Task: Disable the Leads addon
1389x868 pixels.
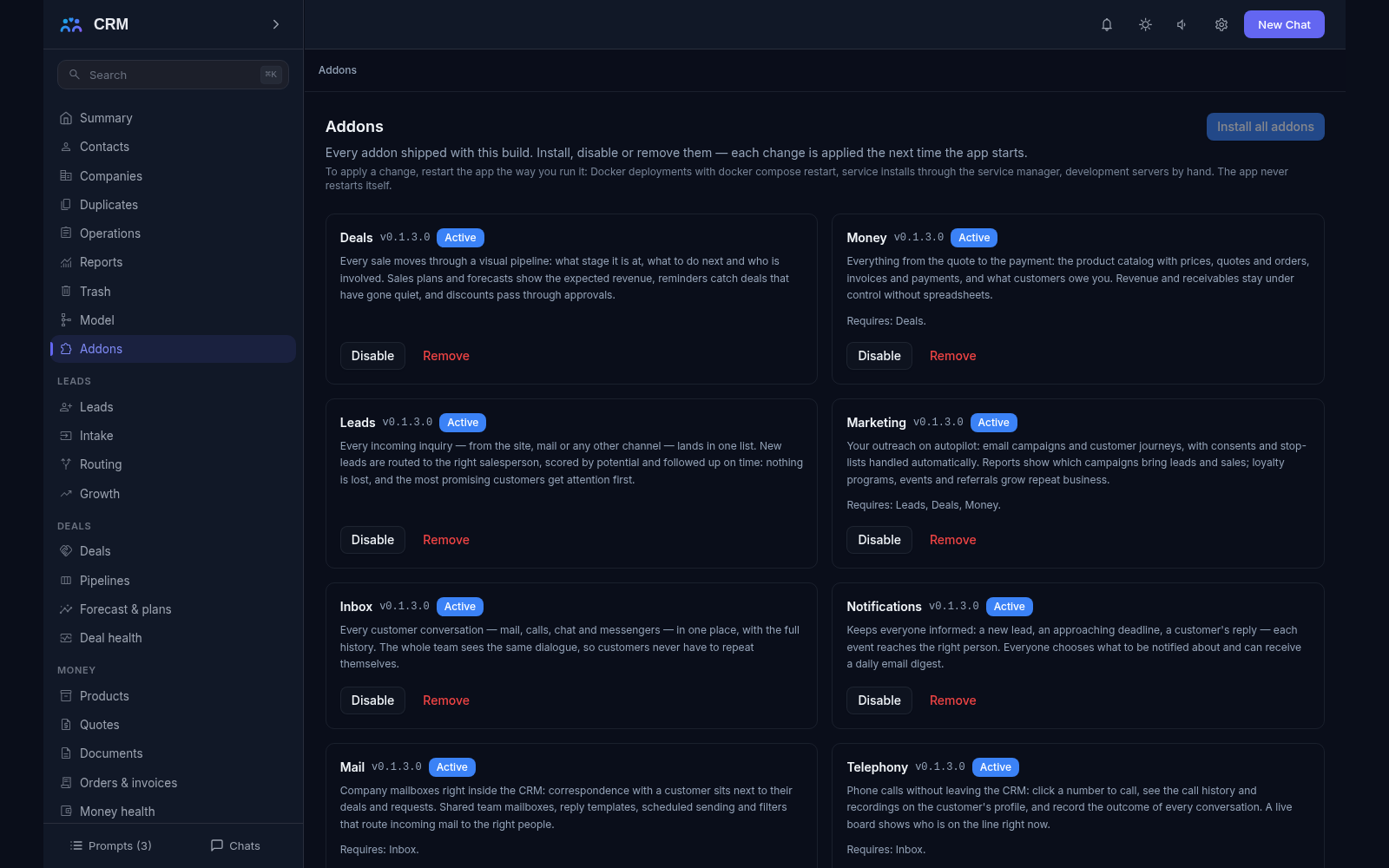Action: click(x=372, y=540)
